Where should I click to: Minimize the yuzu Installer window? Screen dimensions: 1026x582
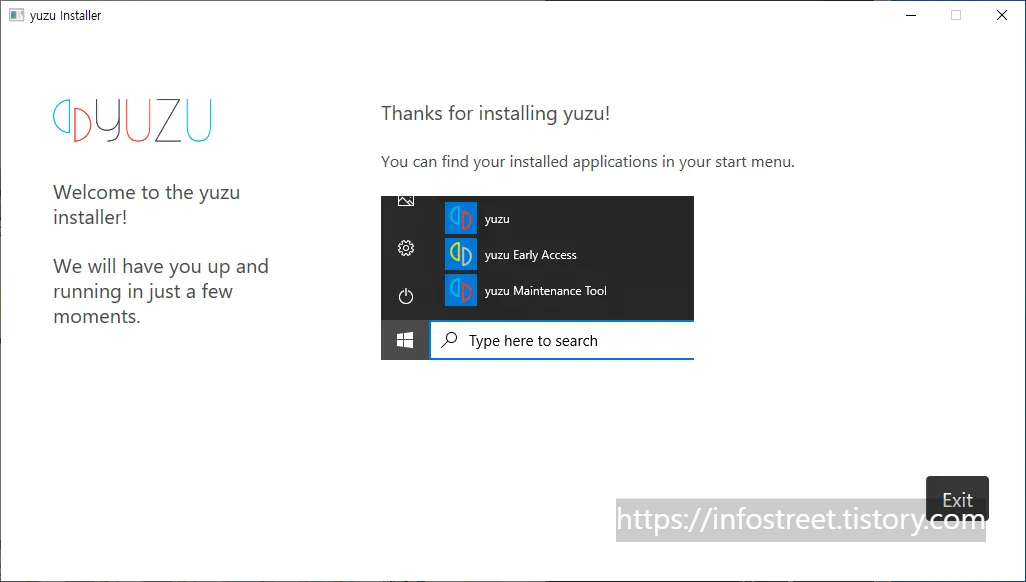tap(911, 15)
